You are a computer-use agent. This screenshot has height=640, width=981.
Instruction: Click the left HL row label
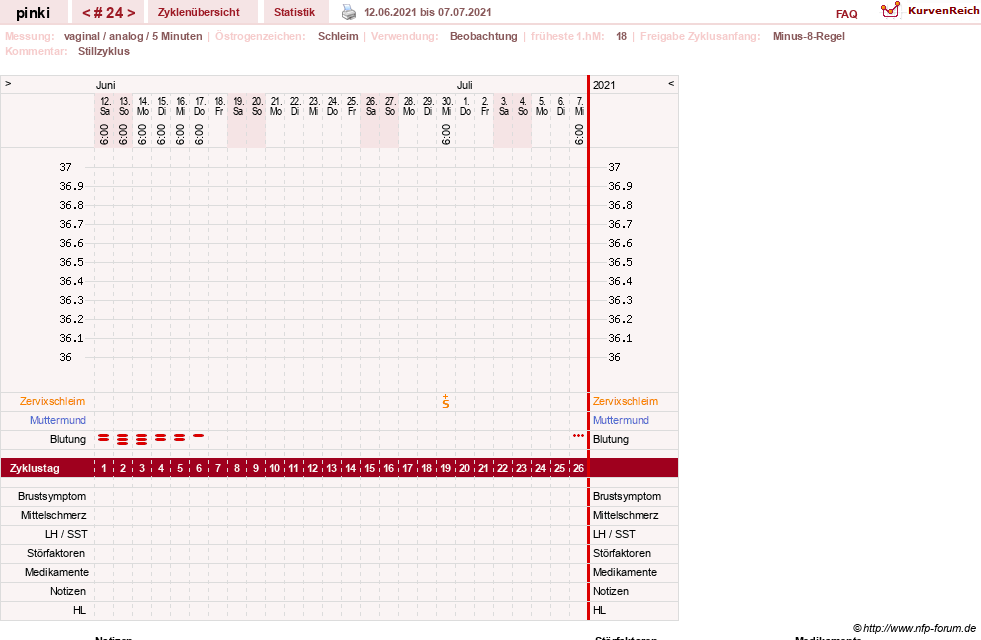click(x=79, y=610)
